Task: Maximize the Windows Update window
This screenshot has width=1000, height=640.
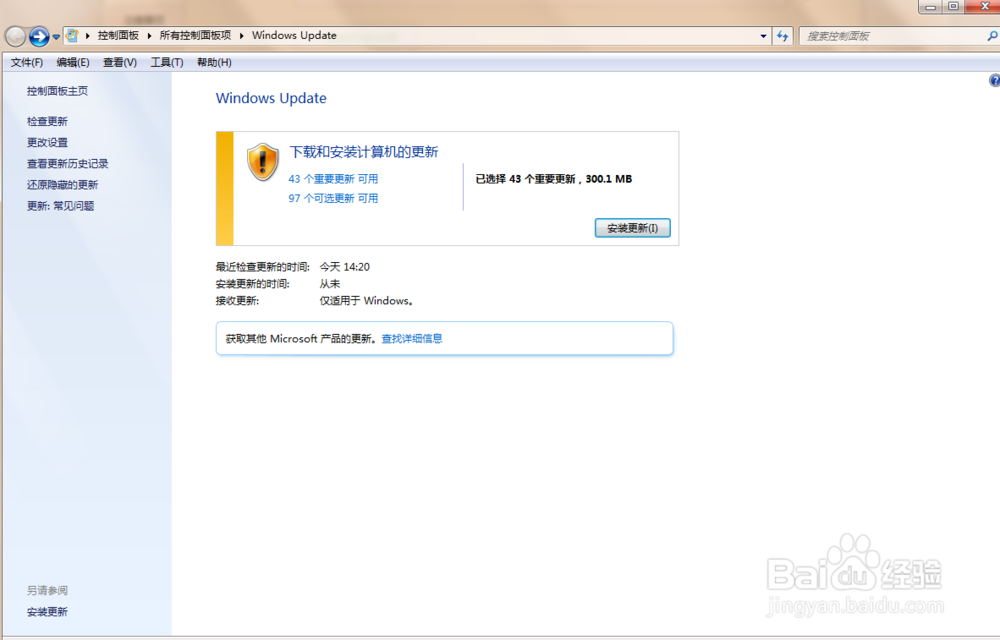Action: pyautogui.click(x=953, y=6)
